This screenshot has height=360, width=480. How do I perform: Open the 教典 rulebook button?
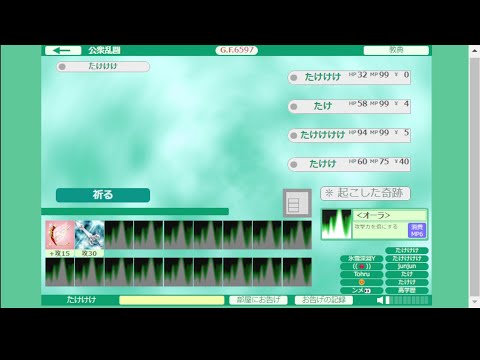pyautogui.click(x=396, y=50)
